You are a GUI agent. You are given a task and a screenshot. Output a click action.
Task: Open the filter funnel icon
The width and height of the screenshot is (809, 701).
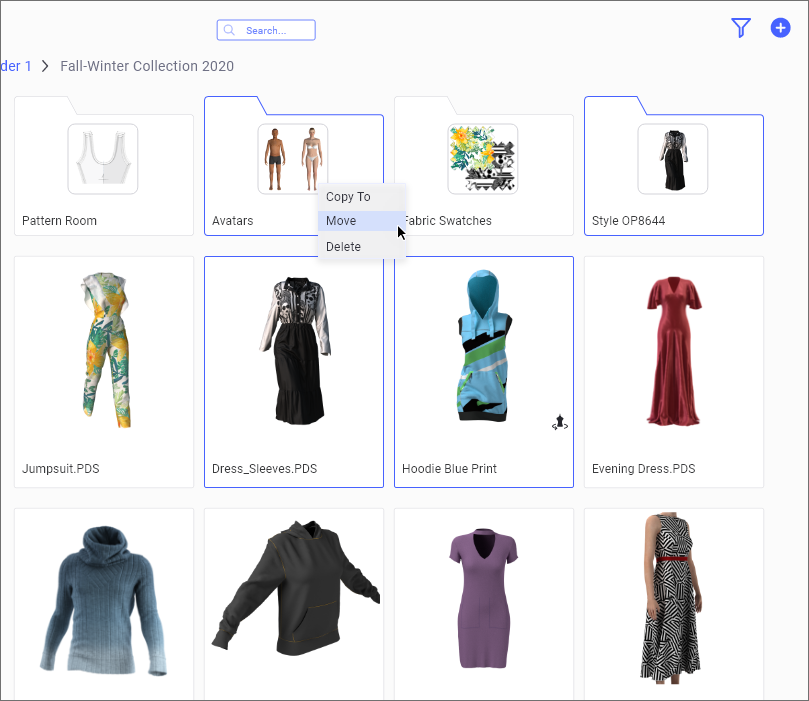click(x=740, y=28)
